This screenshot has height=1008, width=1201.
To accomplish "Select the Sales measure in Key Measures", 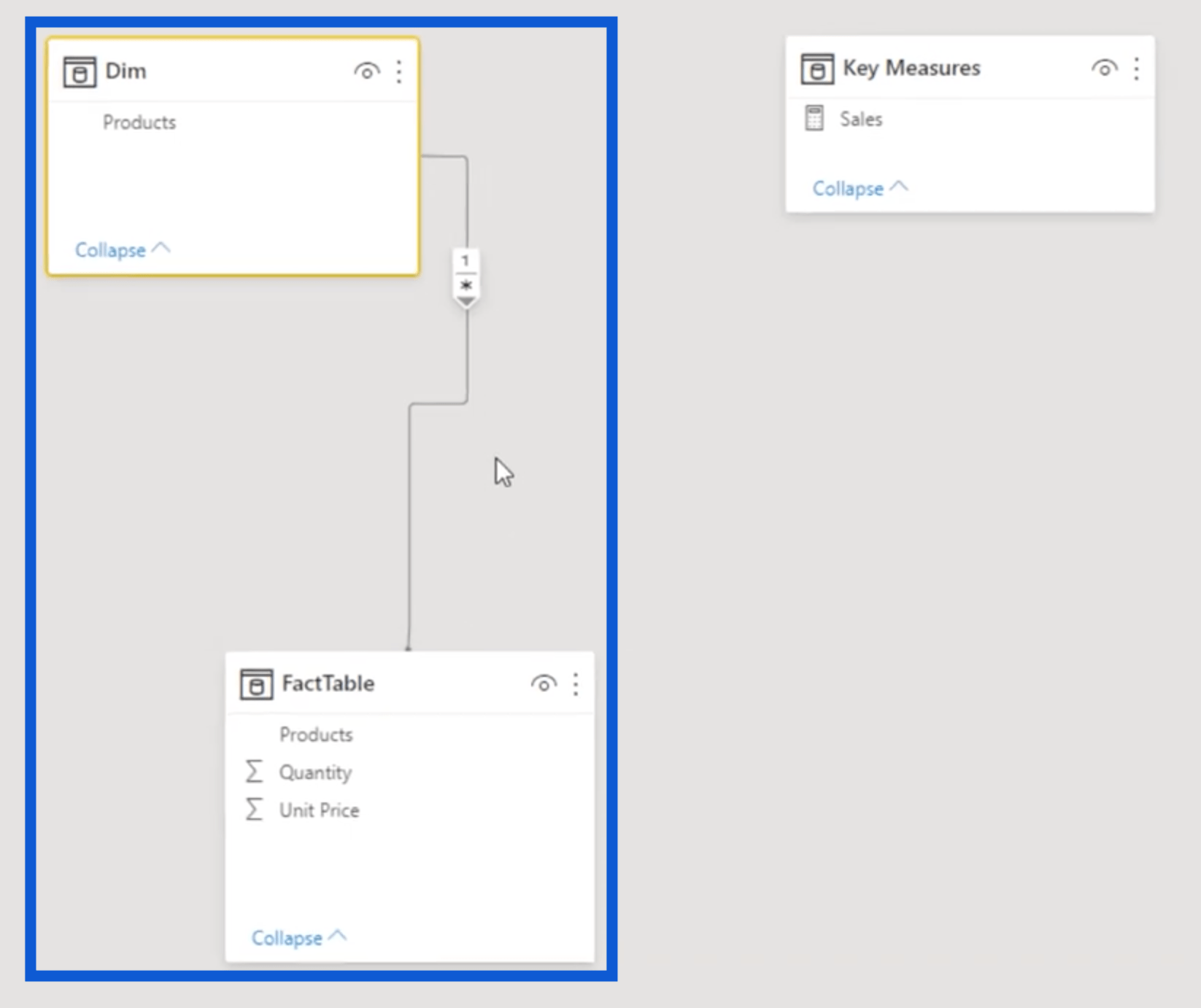I will [x=861, y=119].
